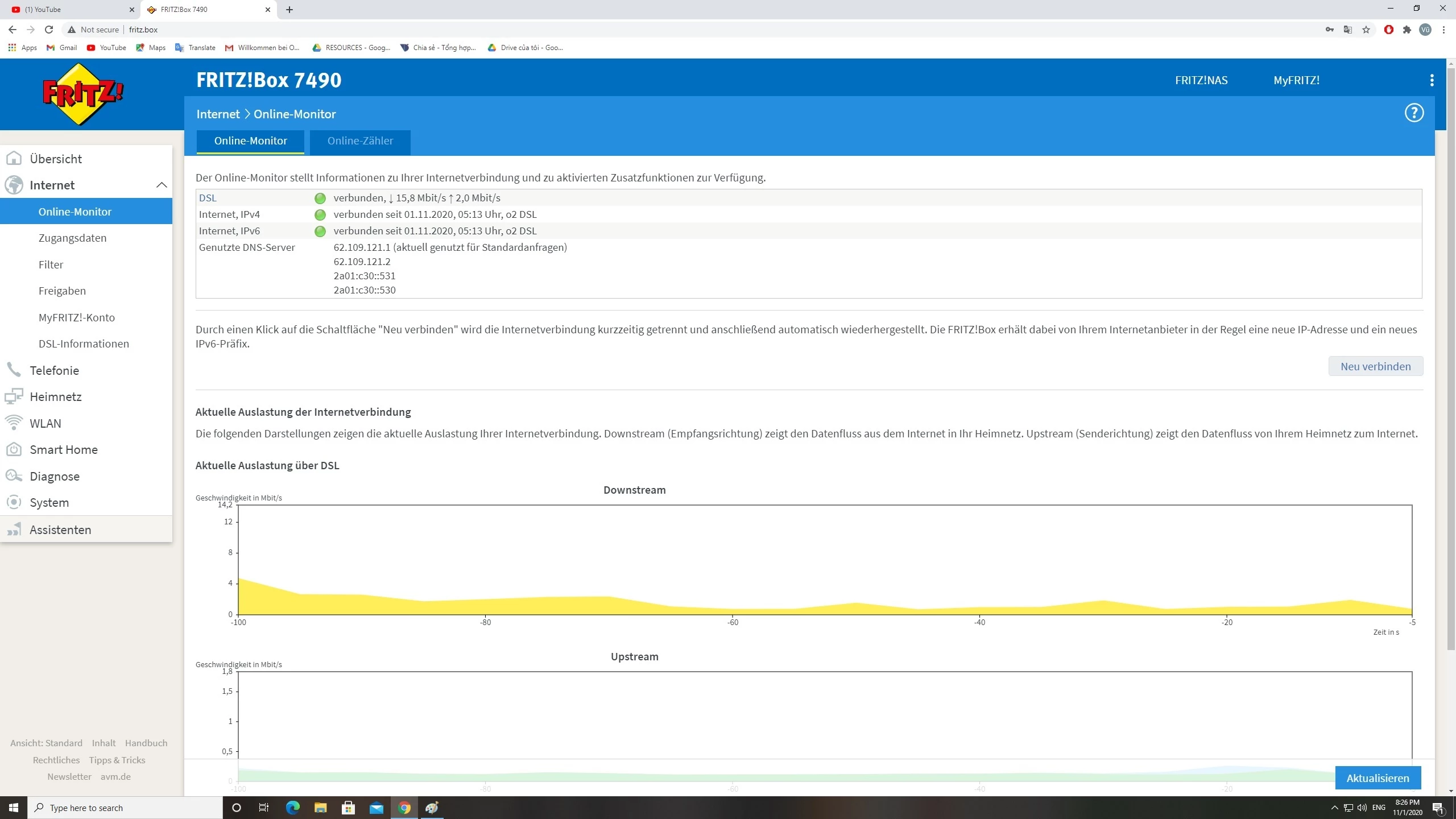
Task: Click the FRITZ! logo
Action: (x=83, y=94)
